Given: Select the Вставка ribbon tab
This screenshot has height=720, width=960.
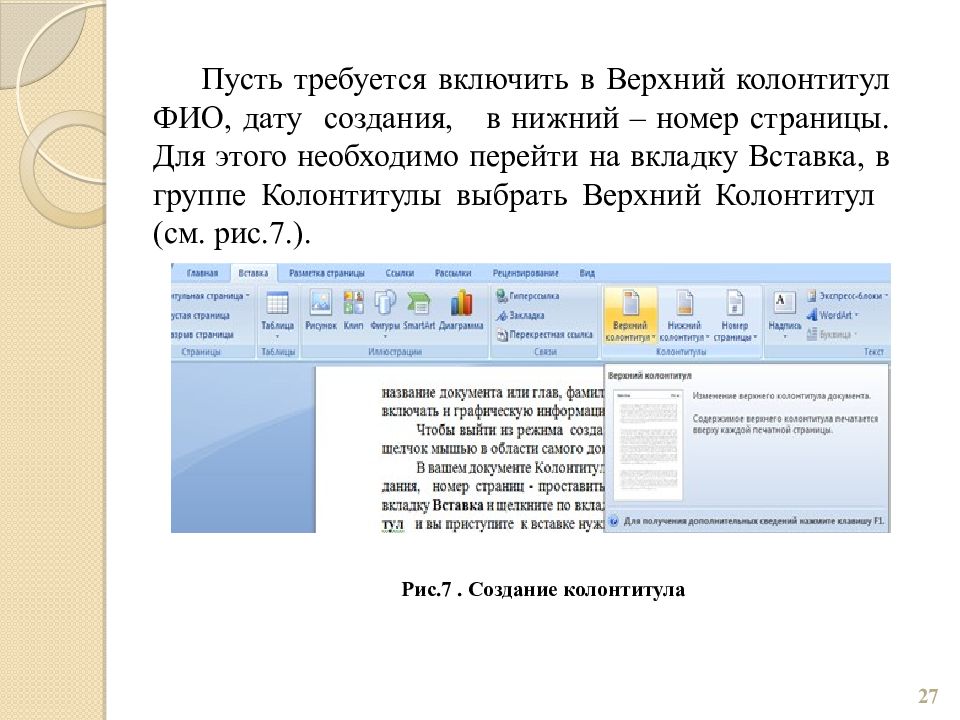Looking at the screenshot, I should 253,273.
